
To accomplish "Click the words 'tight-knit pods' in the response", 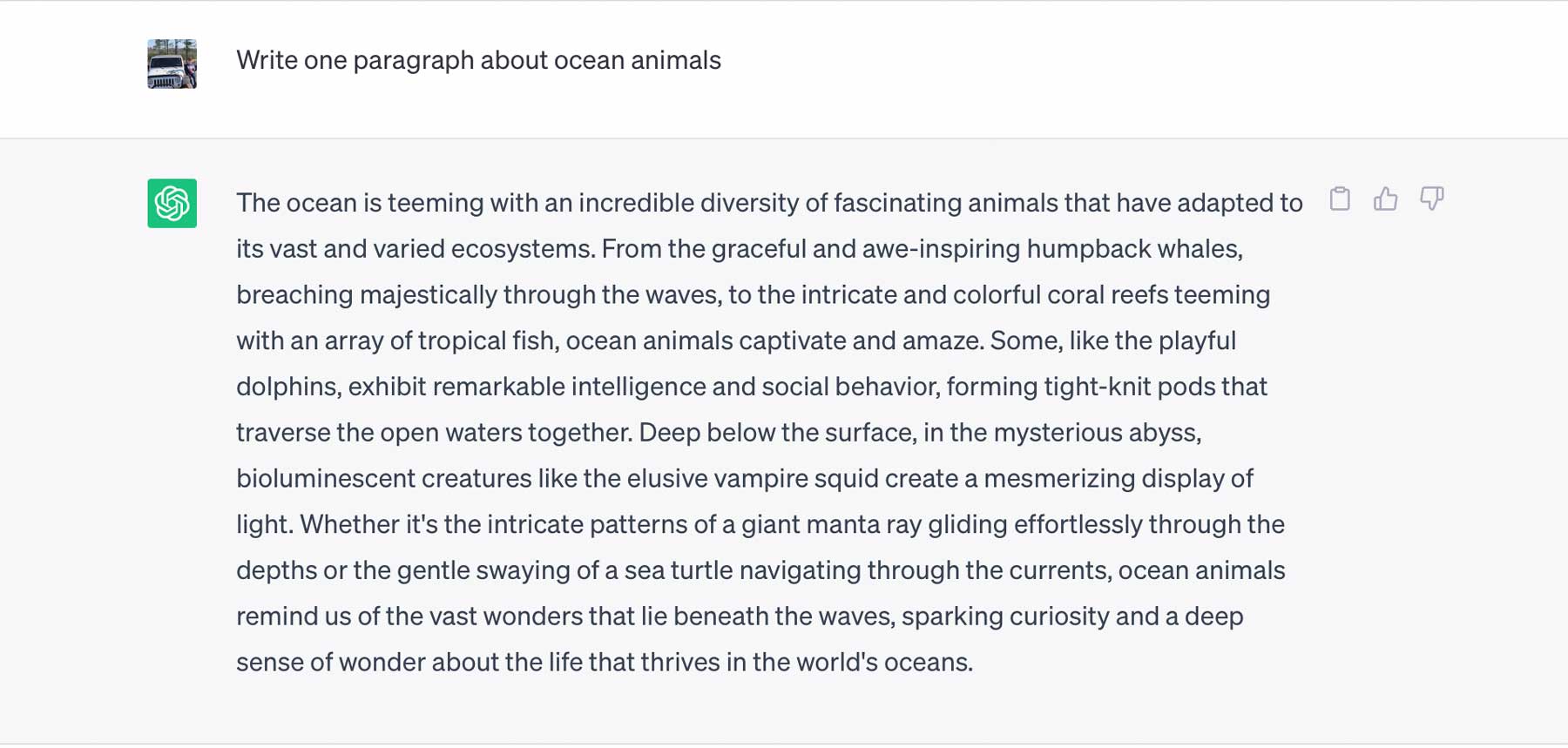I will pyautogui.click(x=1129, y=387).
